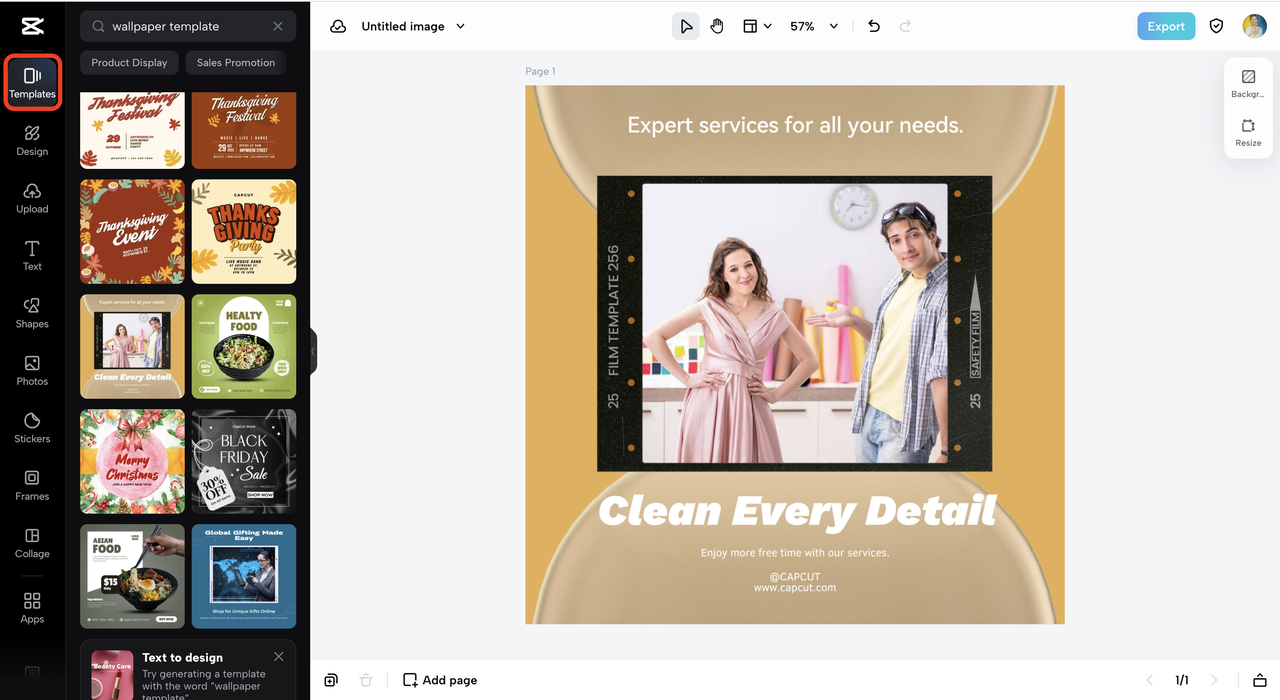The width and height of the screenshot is (1280, 700).
Task: Filter by Sales Promotion
Action: (x=236, y=62)
